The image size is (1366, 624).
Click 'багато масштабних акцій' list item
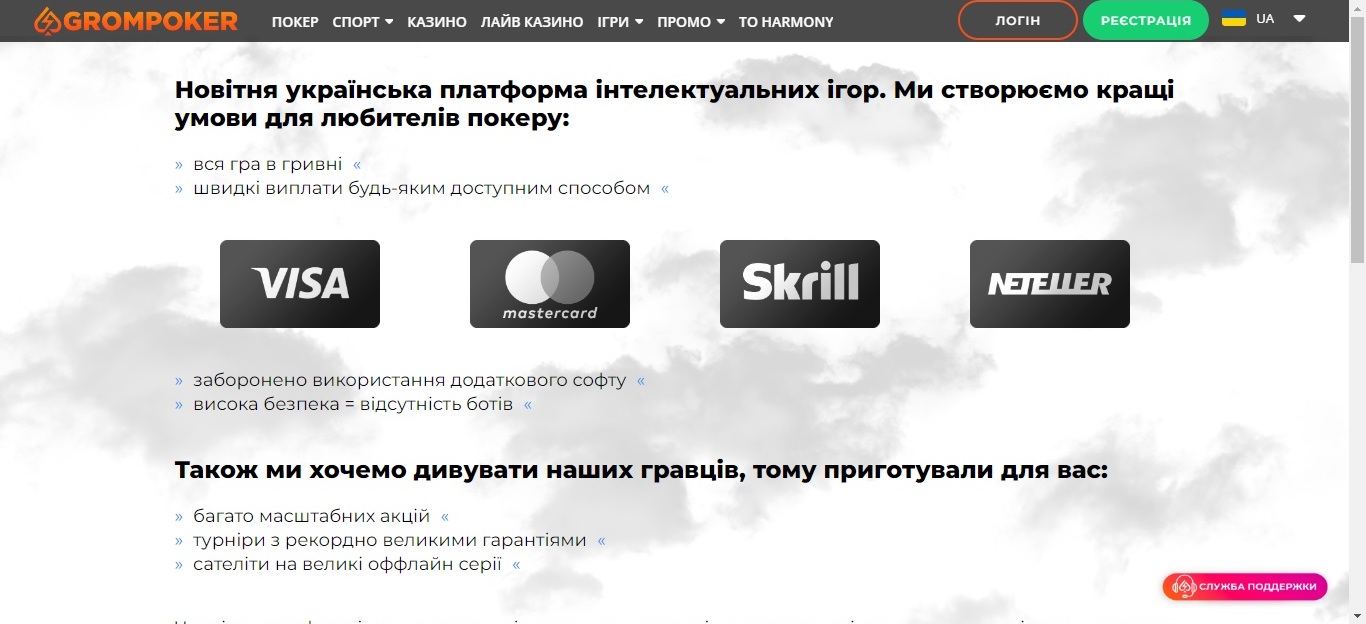(312, 516)
